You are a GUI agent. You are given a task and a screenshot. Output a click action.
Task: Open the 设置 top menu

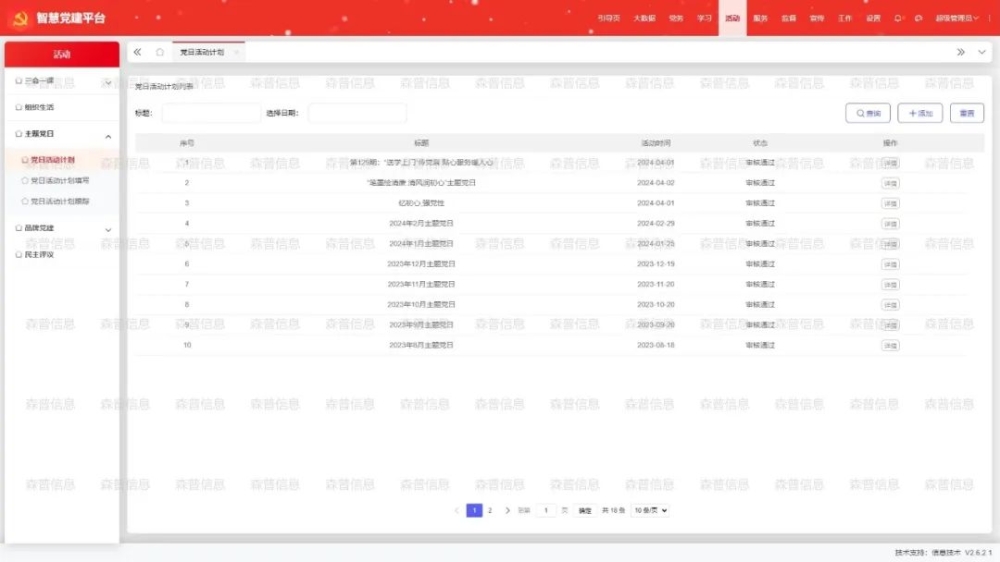point(873,18)
